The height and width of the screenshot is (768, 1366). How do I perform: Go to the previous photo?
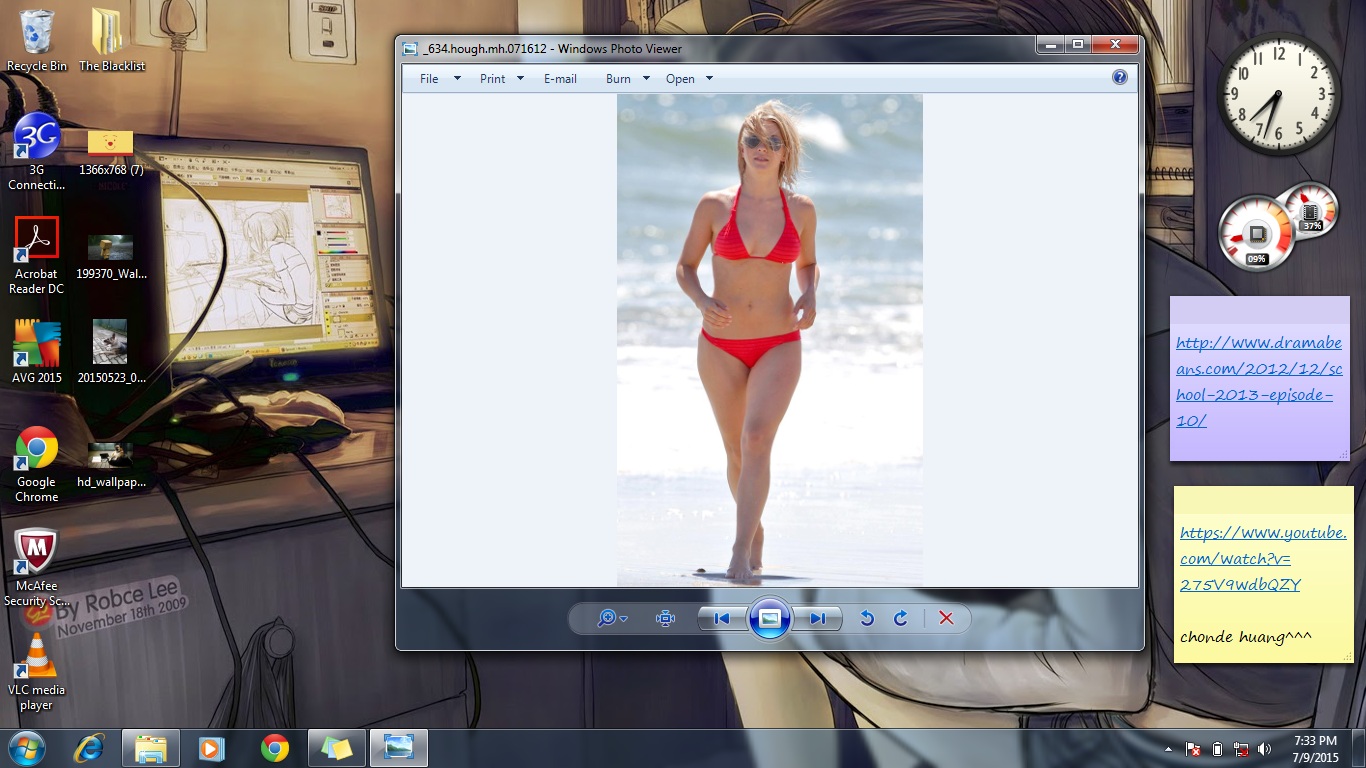[x=722, y=619]
